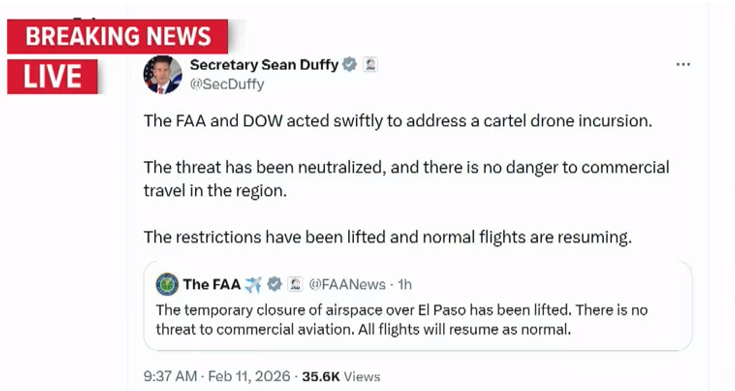Click the BREAKING NEWS banner
Screen dimensions: 735x391
coord(118,37)
